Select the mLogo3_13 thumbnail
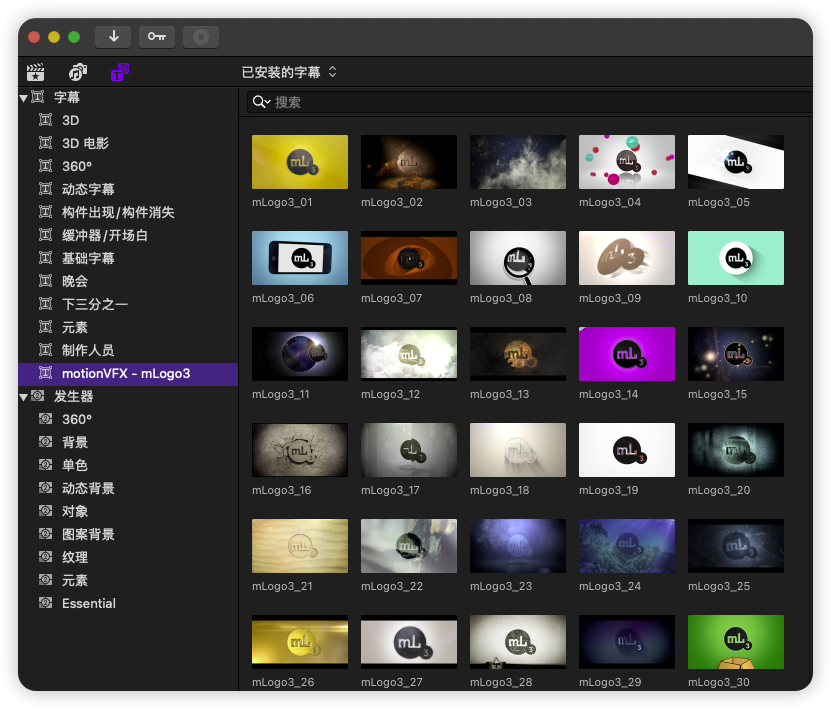The image size is (831, 709). pyautogui.click(x=518, y=354)
